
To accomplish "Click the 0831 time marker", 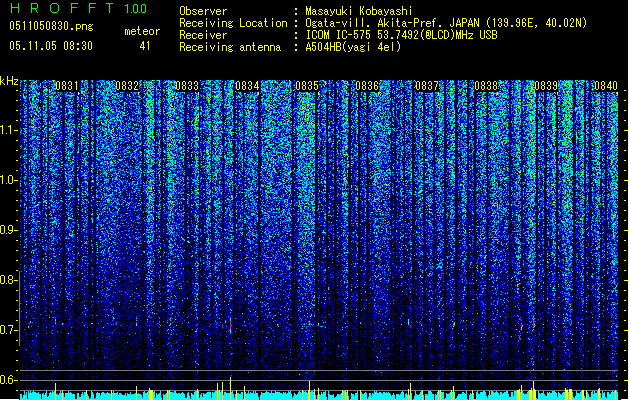I will [67, 86].
